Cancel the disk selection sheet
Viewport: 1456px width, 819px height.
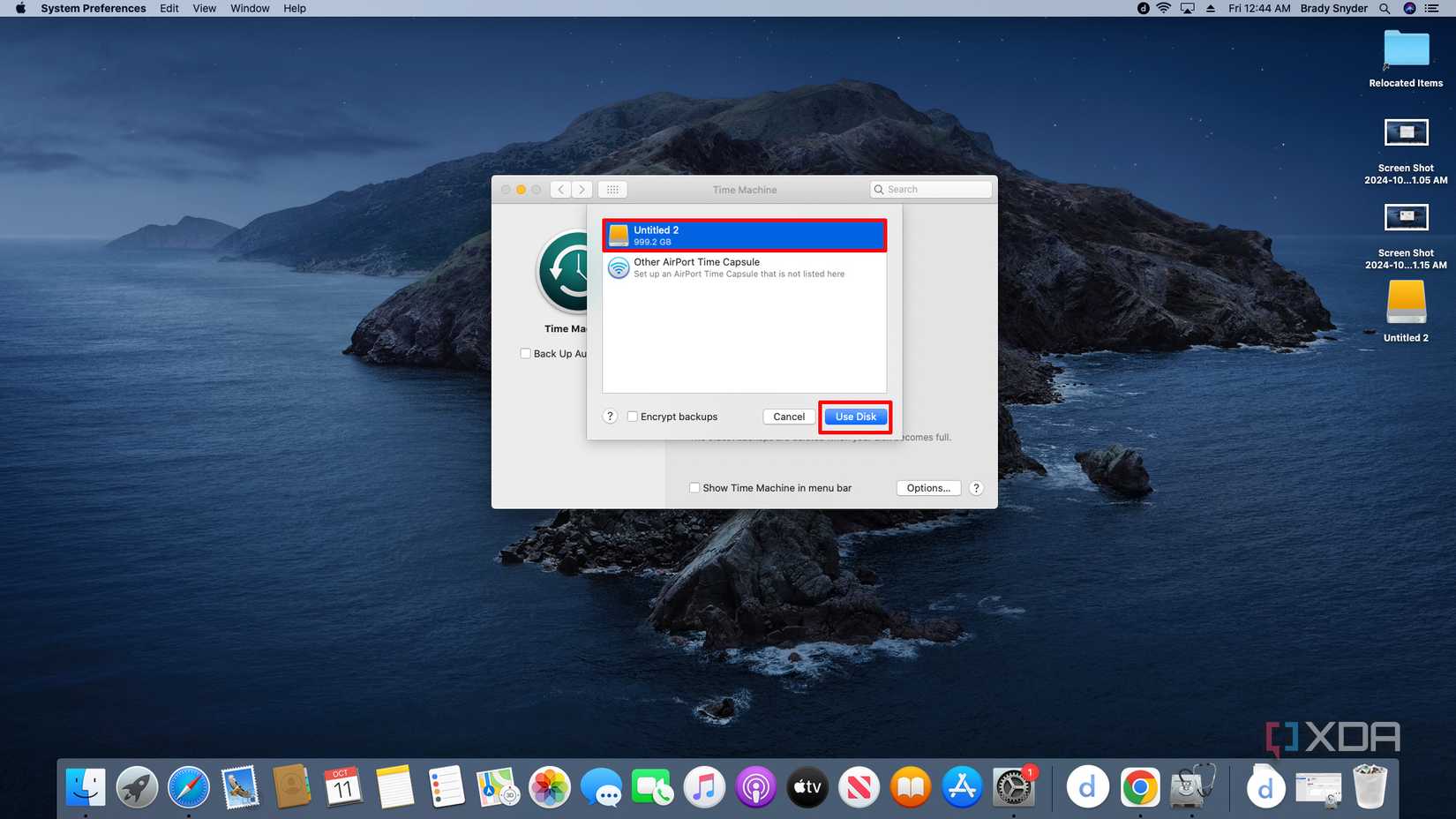click(789, 417)
